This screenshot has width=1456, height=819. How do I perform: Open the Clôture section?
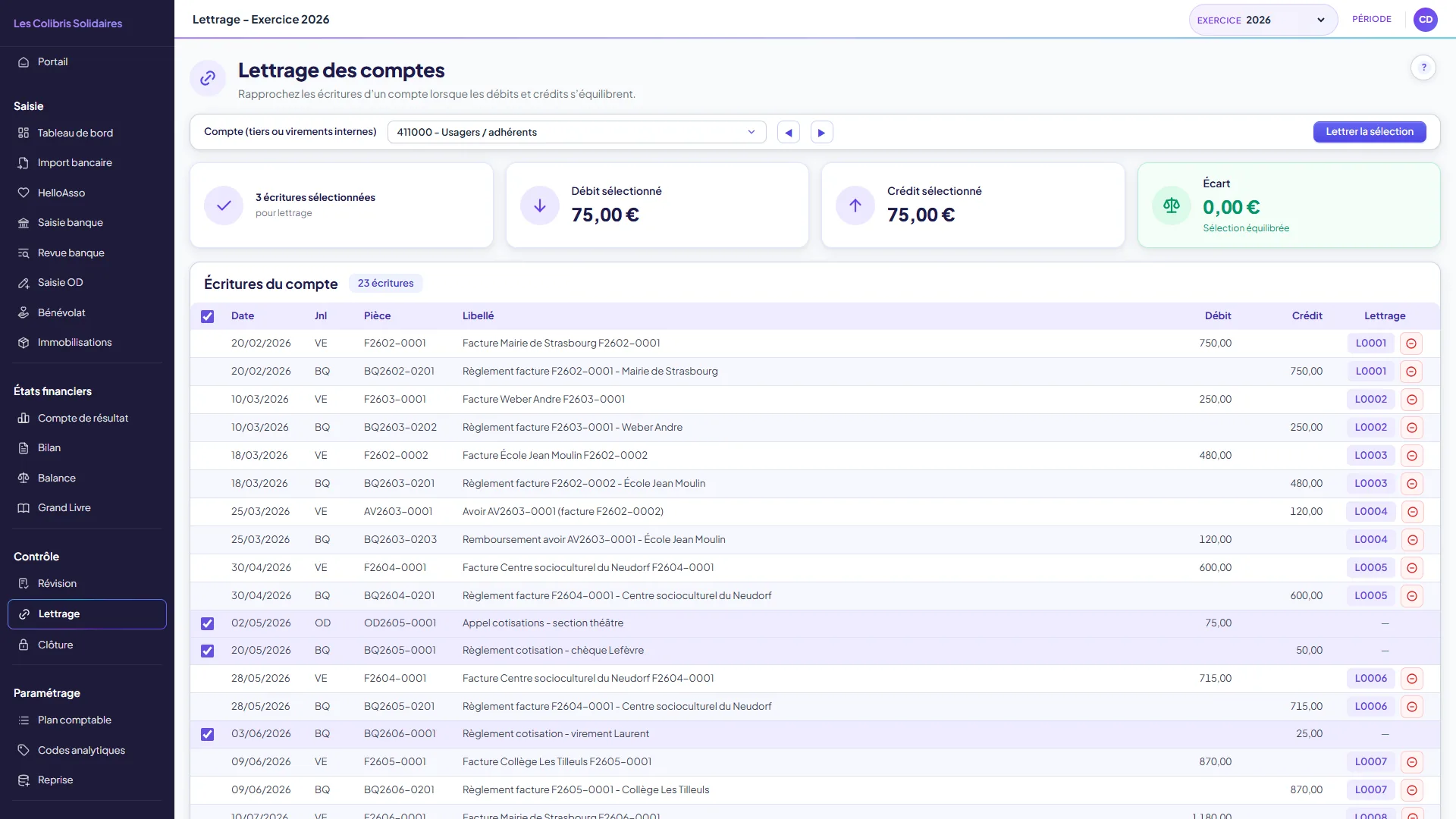click(87, 645)
